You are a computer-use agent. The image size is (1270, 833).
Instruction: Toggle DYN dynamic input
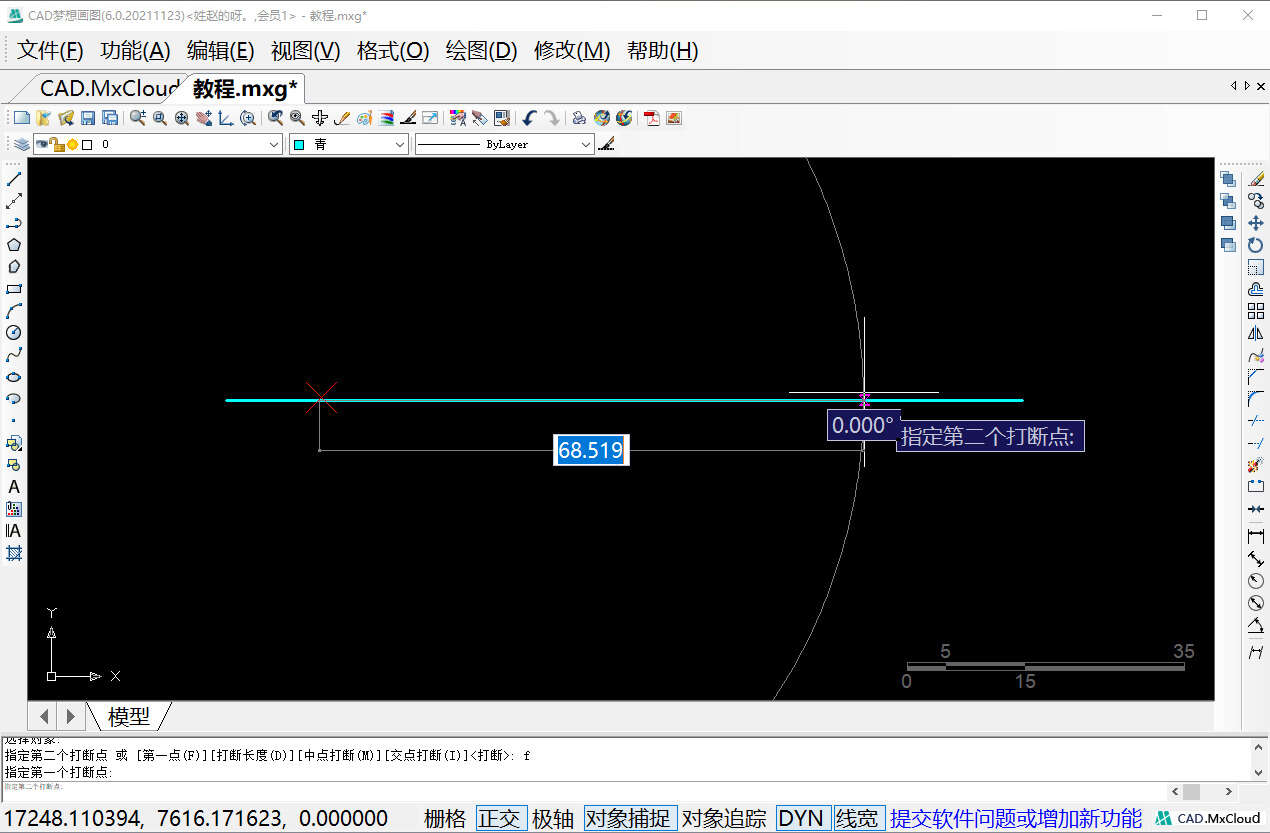pos(801,818)
